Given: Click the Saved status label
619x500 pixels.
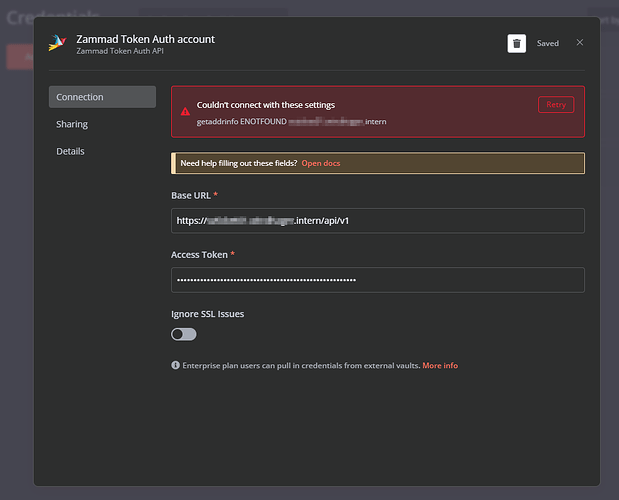Looking at the screenshot, I should (x=548, y=43).
